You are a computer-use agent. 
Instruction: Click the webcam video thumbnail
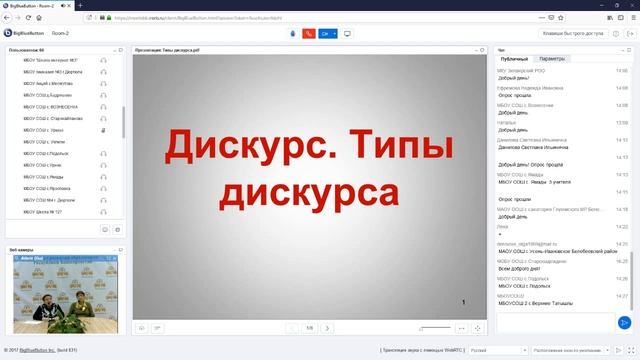(66, 294)
